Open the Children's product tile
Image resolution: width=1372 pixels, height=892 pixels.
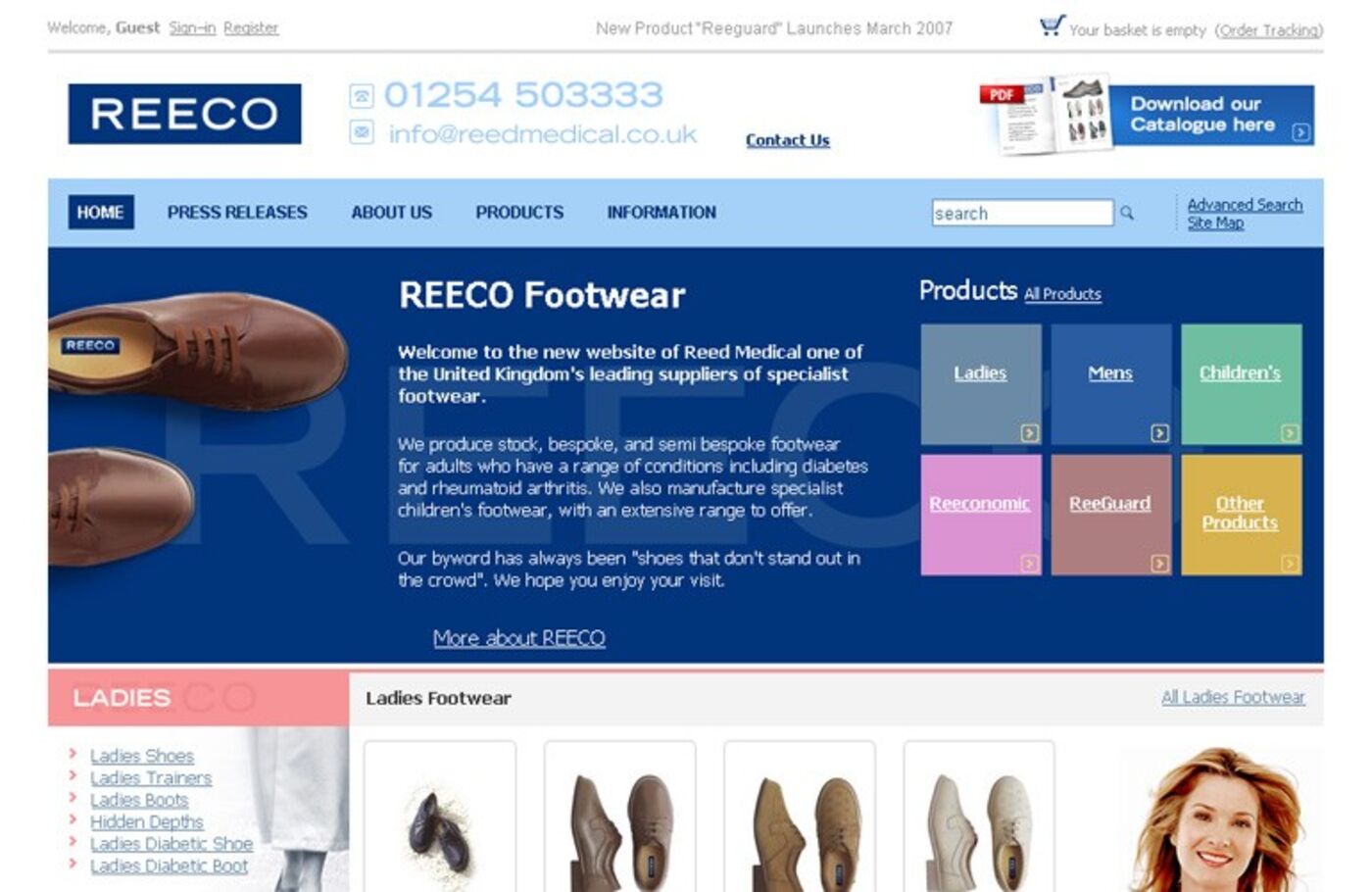pos(1241,384)
